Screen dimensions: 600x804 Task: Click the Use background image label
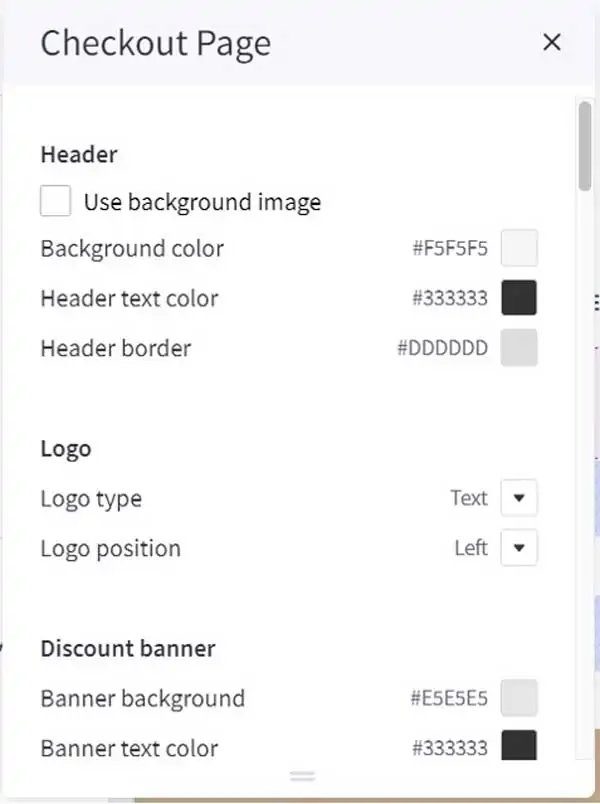pyautogui.click(x=203, y=202)
